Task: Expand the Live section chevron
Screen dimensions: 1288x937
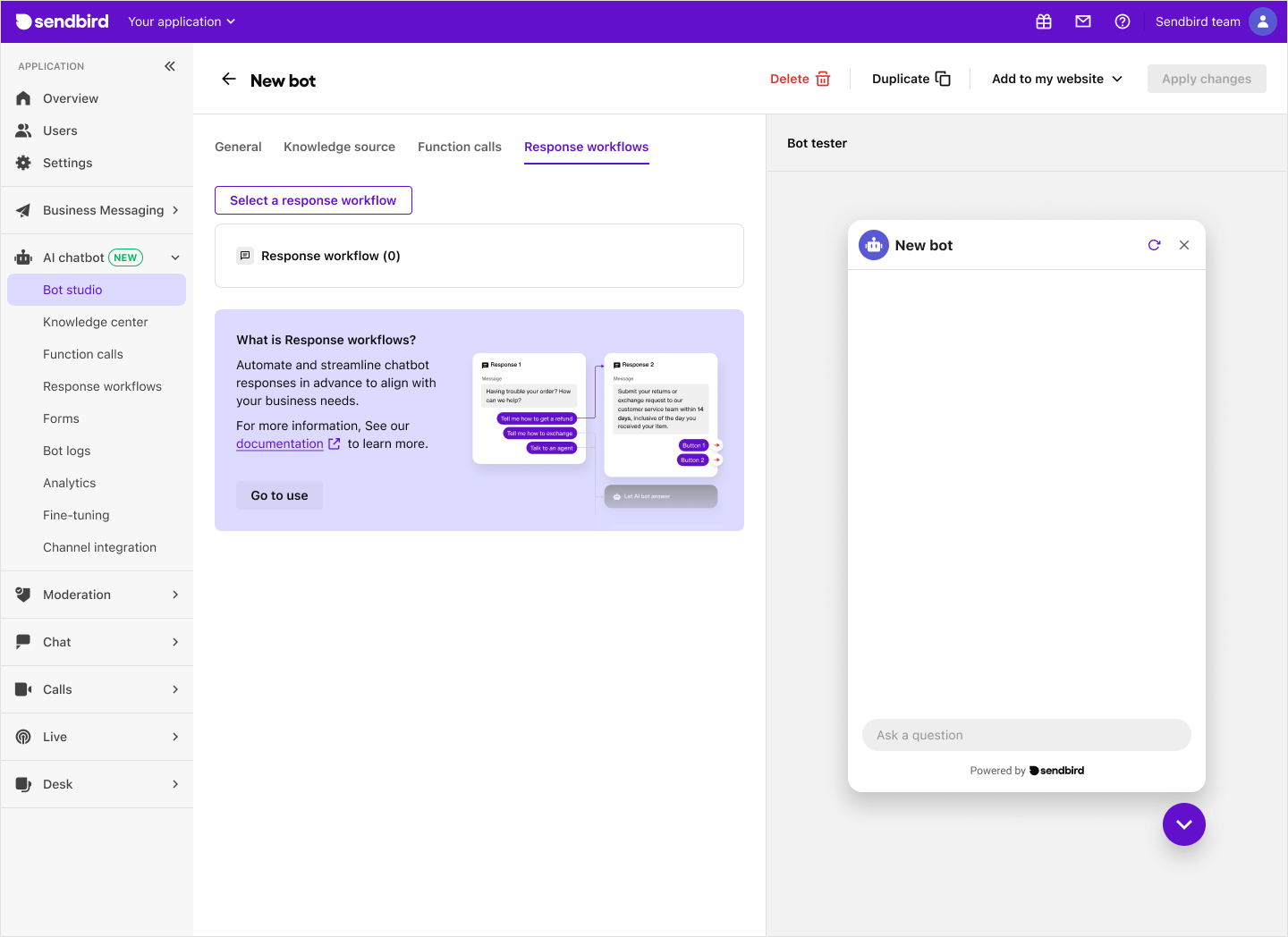Action: (x=175, y=737)
